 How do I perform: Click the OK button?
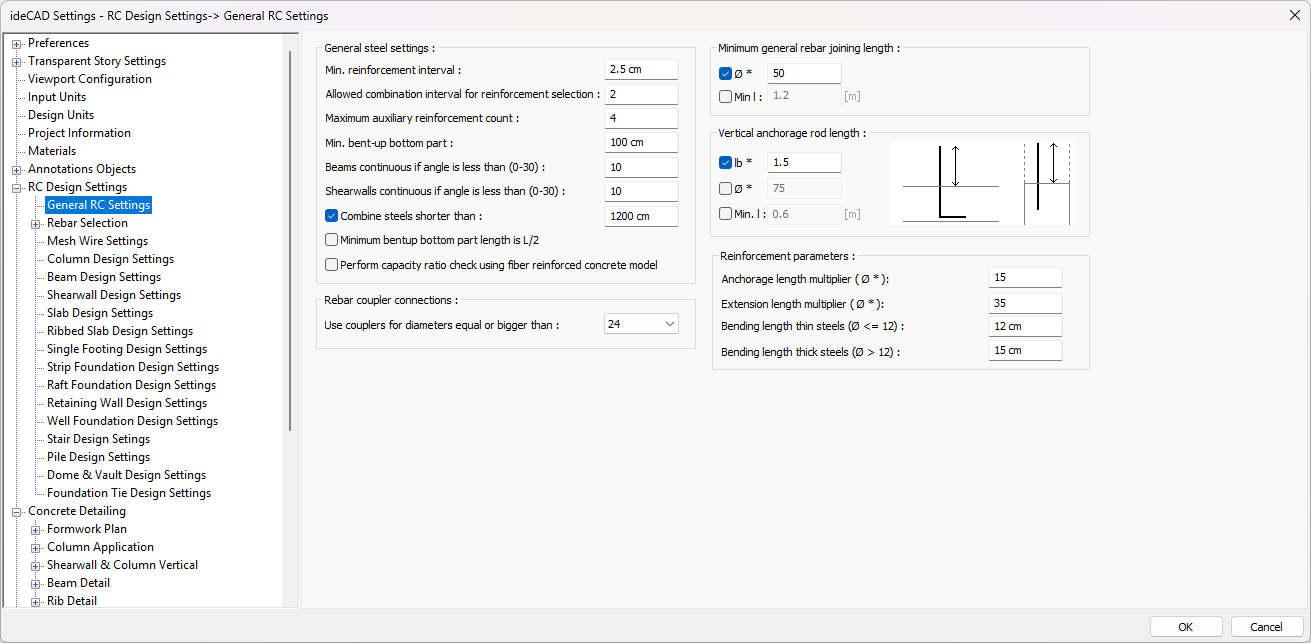(x=1185, y=627)
